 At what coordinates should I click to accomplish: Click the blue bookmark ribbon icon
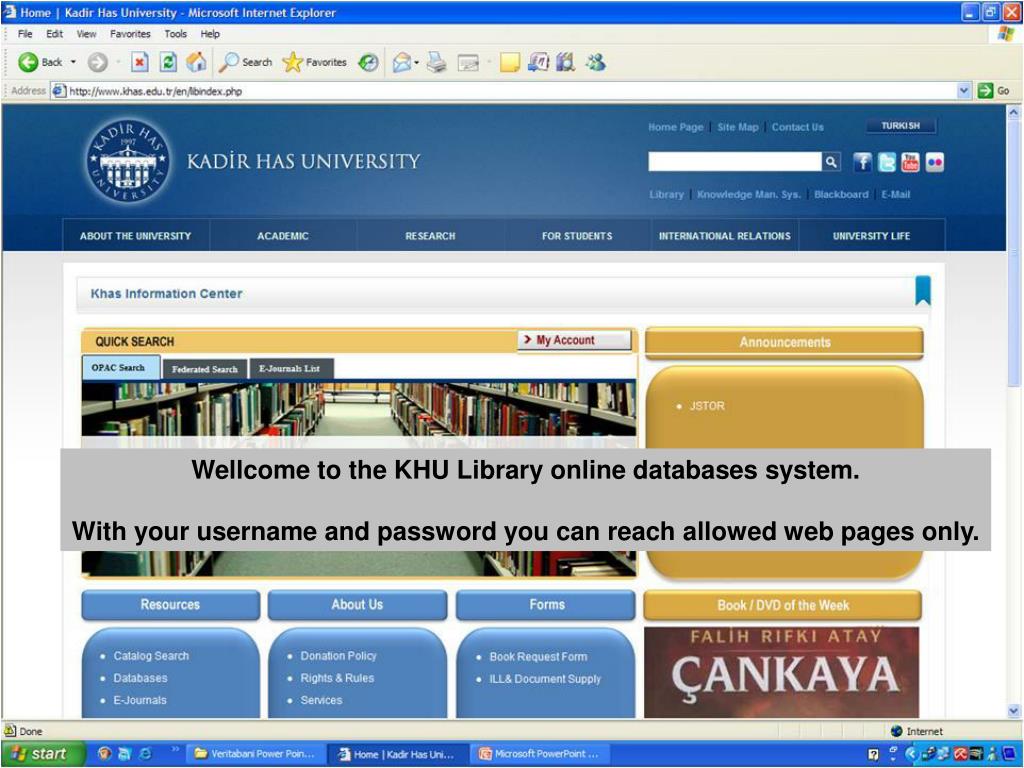coord(923,291)
